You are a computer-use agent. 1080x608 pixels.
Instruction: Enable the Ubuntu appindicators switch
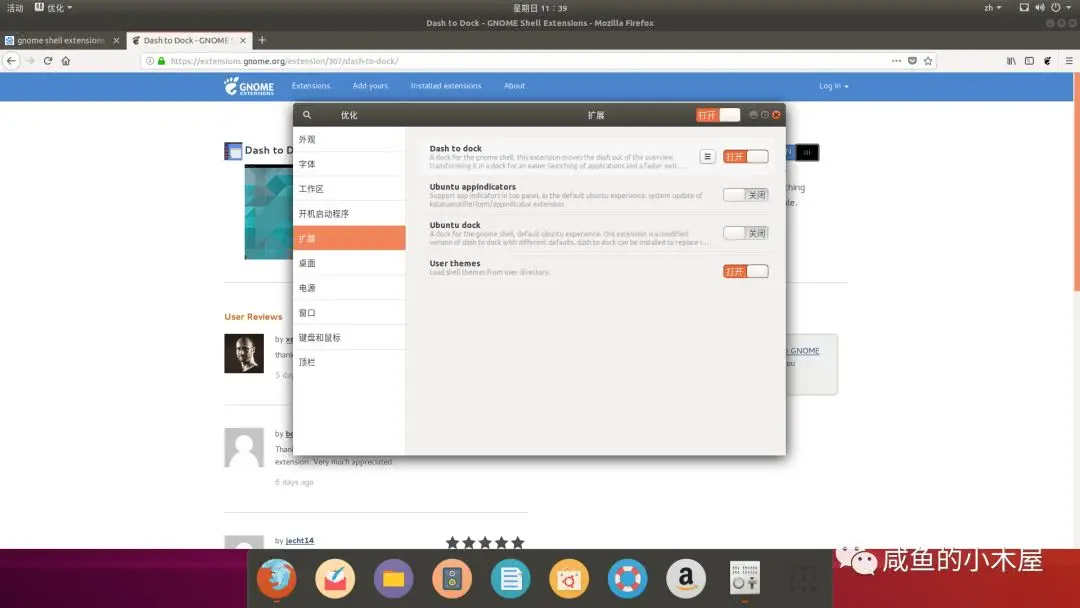(745, 195)
